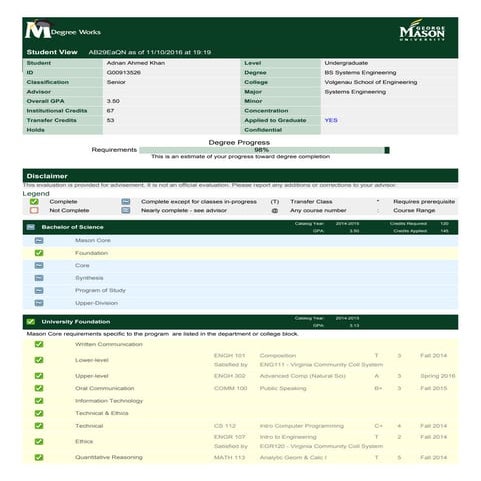Viewport: 481px width, 481px height.
Task: Click the in-progress icon next to Program of Study
Action: click(x=39, y=291)
